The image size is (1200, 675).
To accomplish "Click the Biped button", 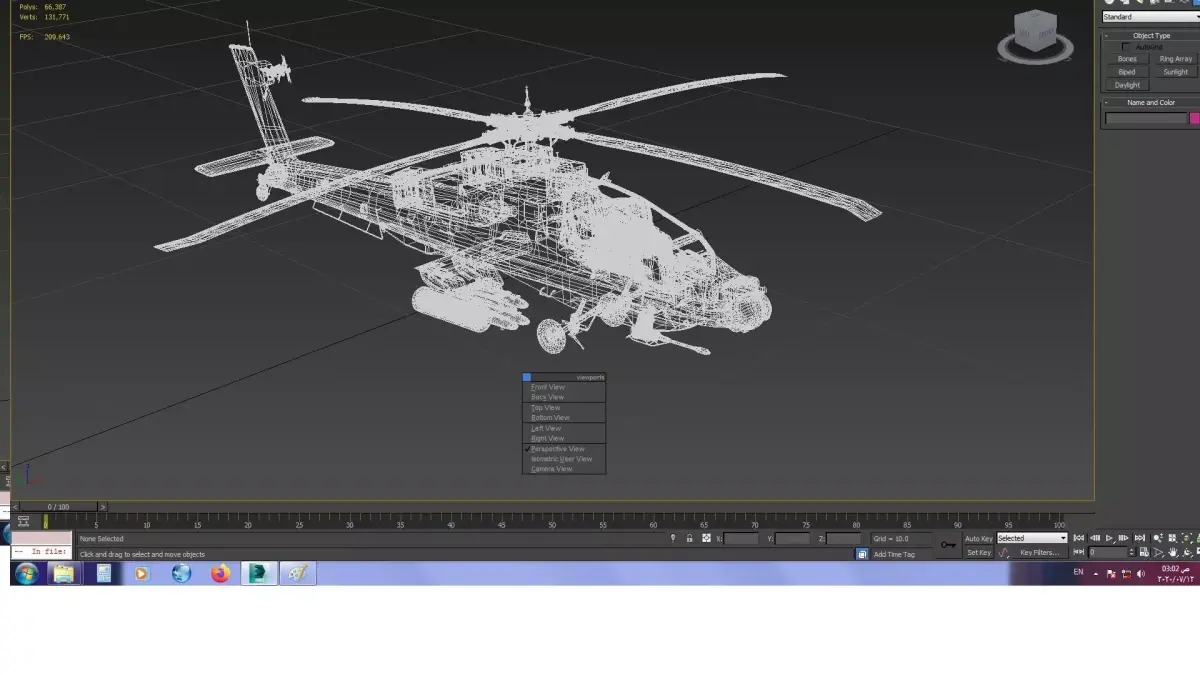I will coord(1127,72).
